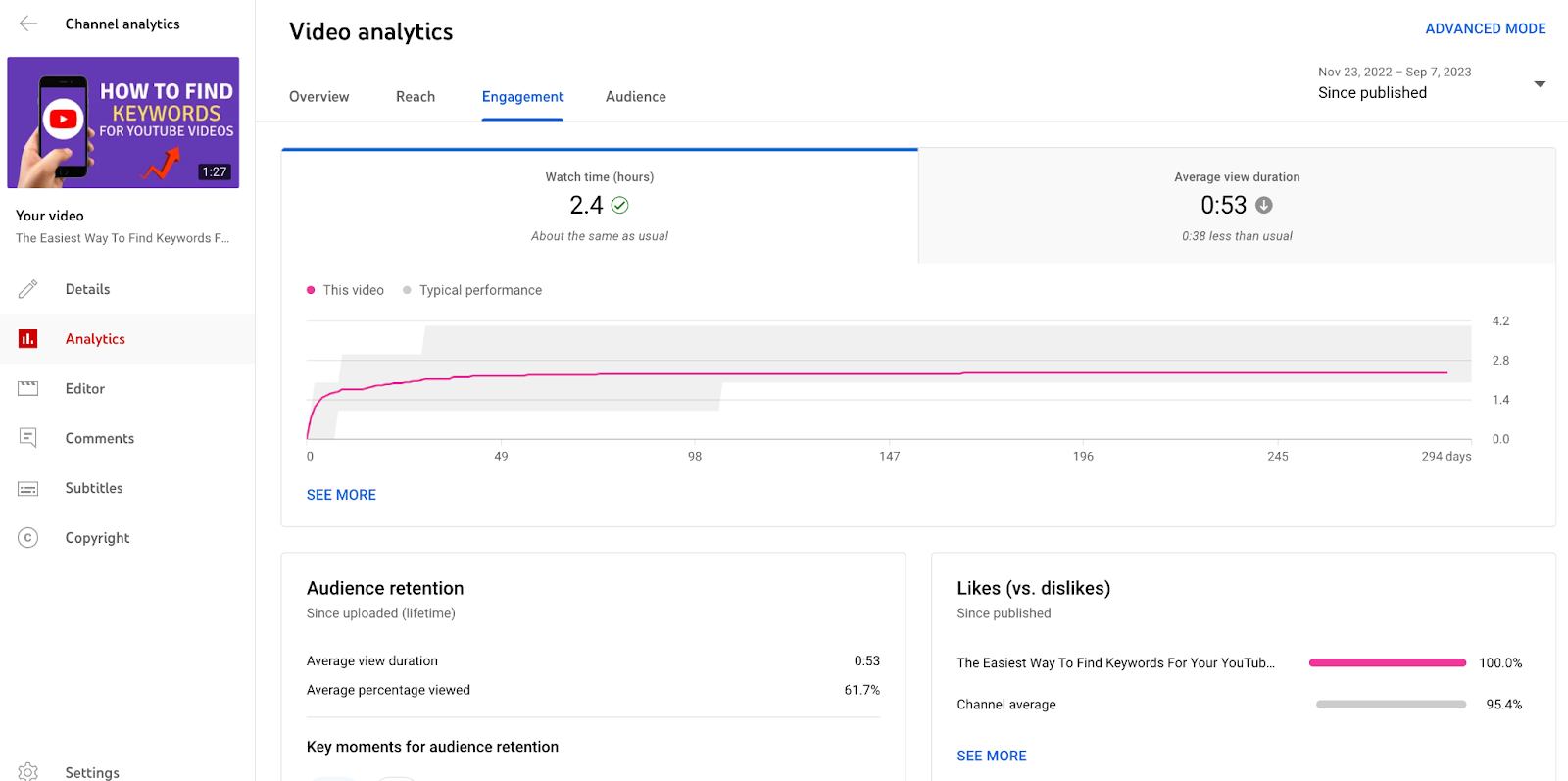Screen dimensions: 1568x781
Task: Click the Typical performance legend item
Action: [x=472, y=290]
